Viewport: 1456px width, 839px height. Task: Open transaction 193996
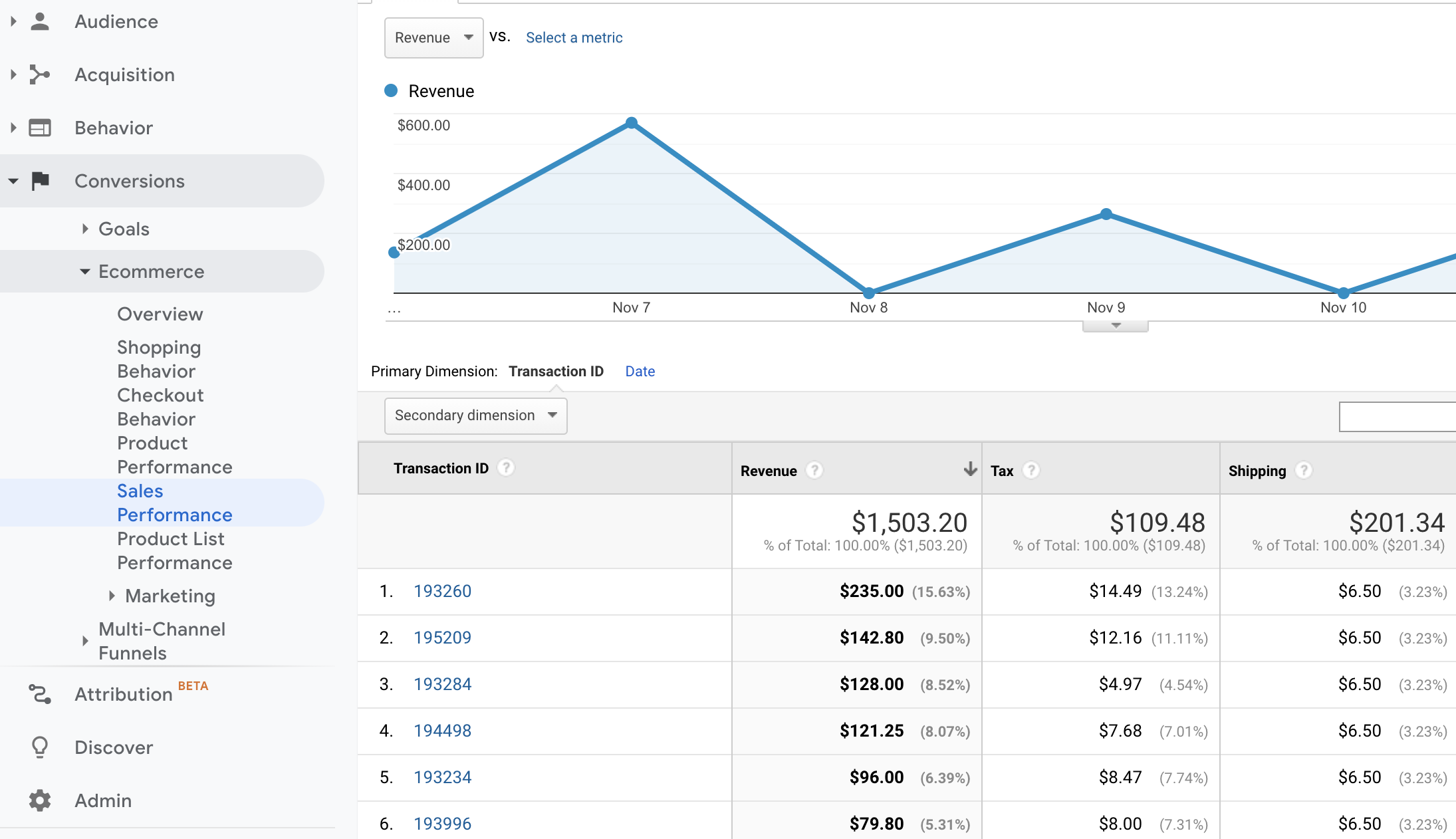click(x=442, y=824)
